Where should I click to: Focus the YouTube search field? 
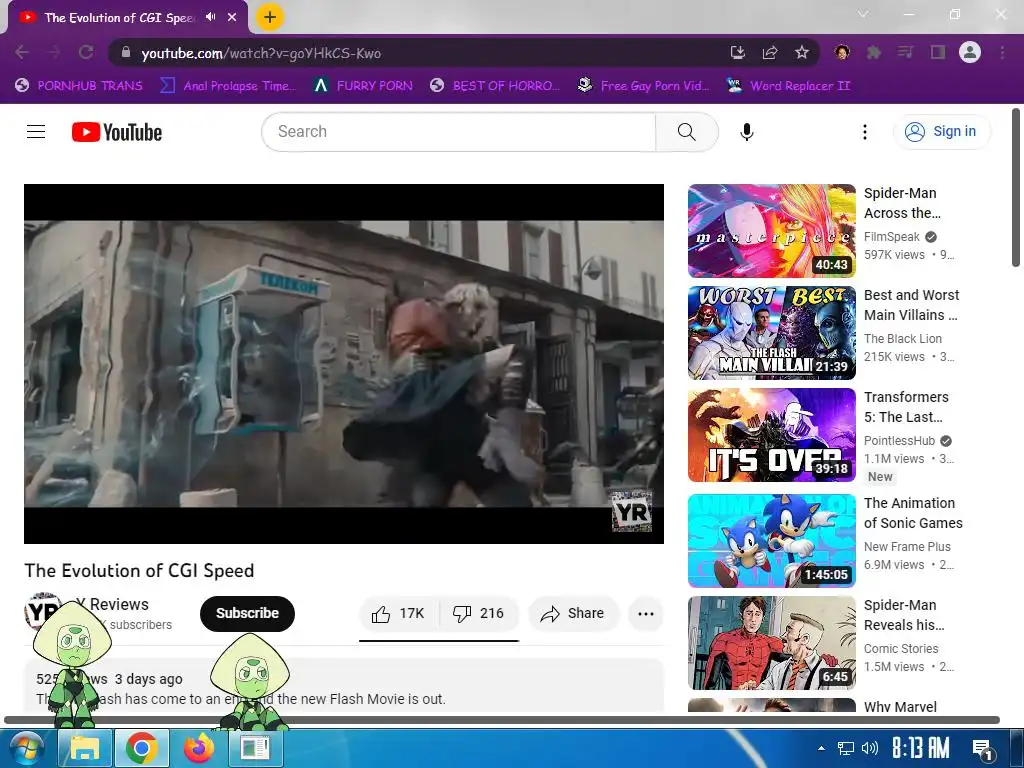pos(458,132)
